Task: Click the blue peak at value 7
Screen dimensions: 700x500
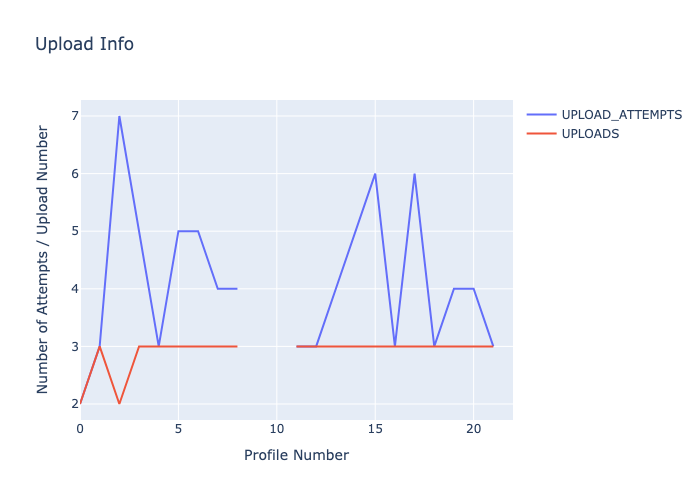Action: (x=119, y=116)
